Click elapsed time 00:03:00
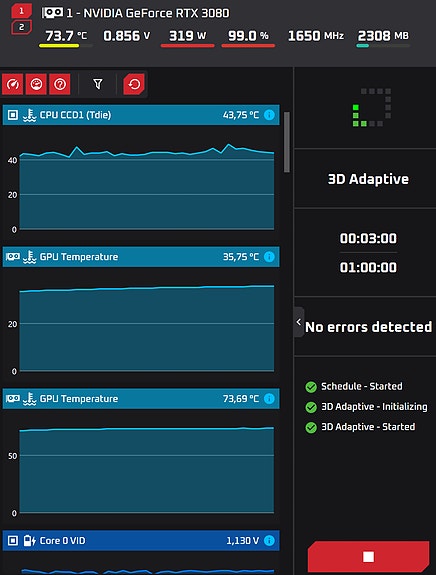The image size is (436, 575). click(368, 238)
